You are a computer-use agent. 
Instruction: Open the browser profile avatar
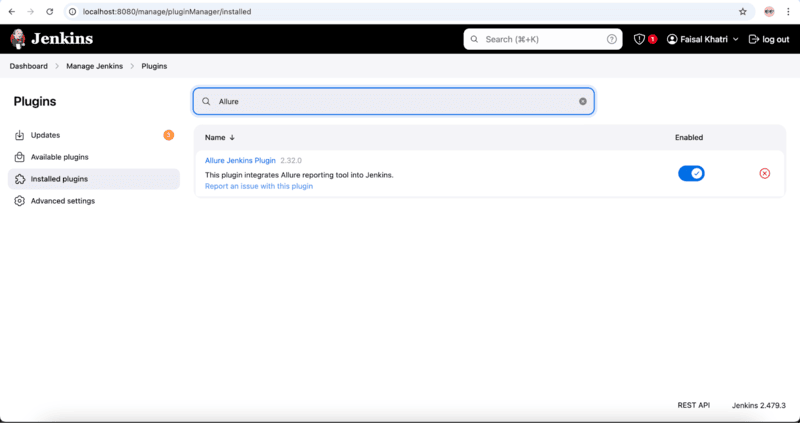click(769, 11)
